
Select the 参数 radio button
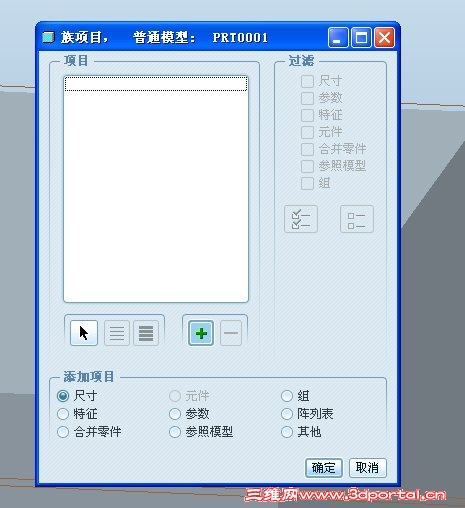point(175,414)
